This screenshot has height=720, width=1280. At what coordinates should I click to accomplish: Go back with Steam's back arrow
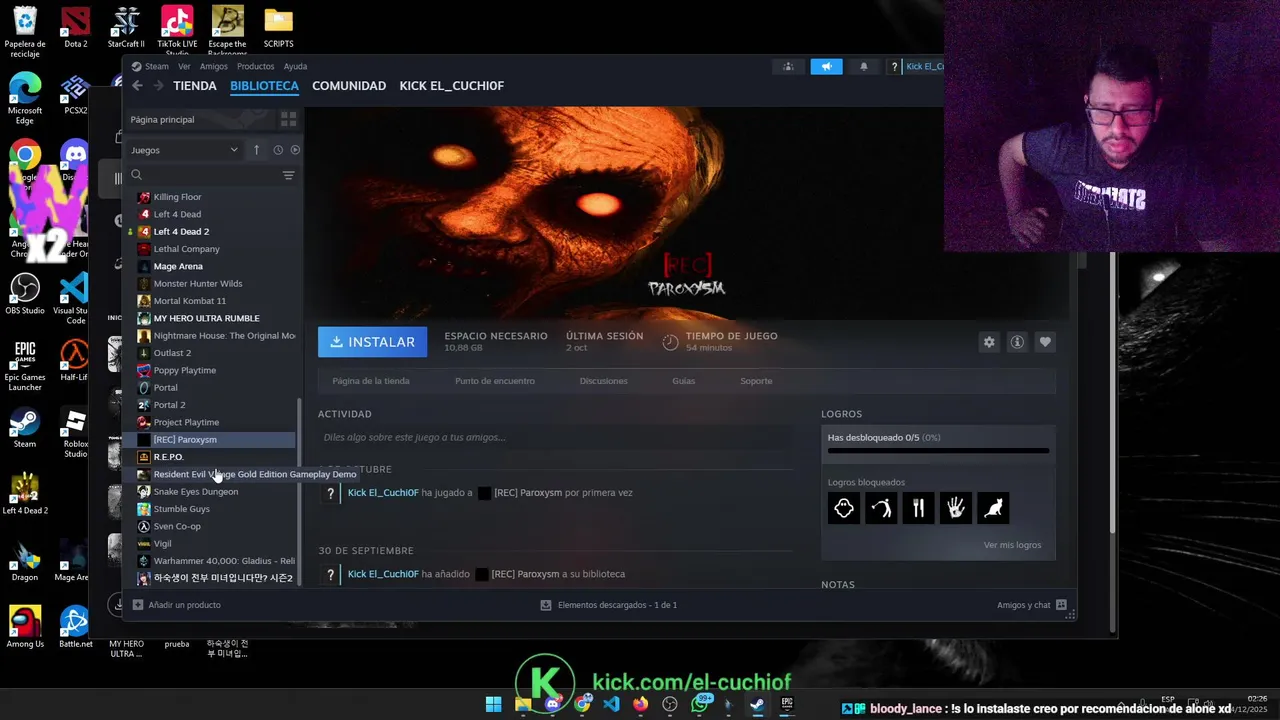tap(137, 86)
